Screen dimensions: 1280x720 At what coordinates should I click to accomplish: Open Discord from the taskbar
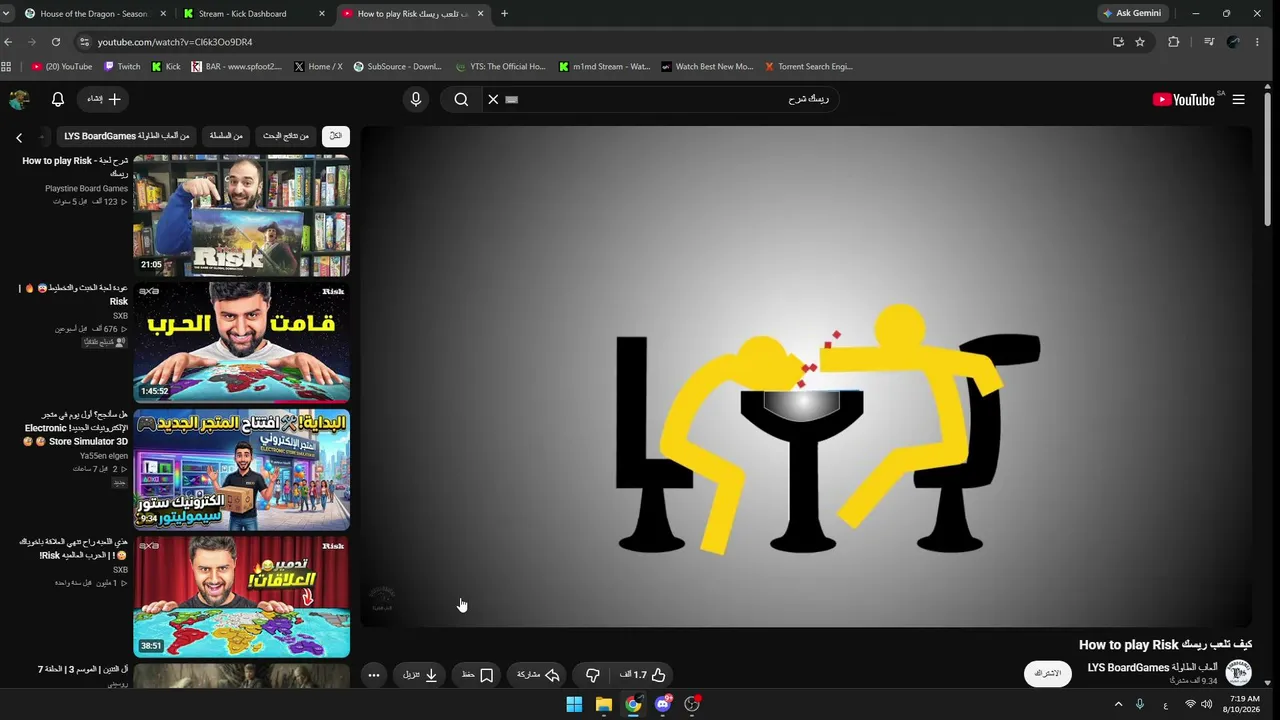pyautogui.click(x=662, y=704)
